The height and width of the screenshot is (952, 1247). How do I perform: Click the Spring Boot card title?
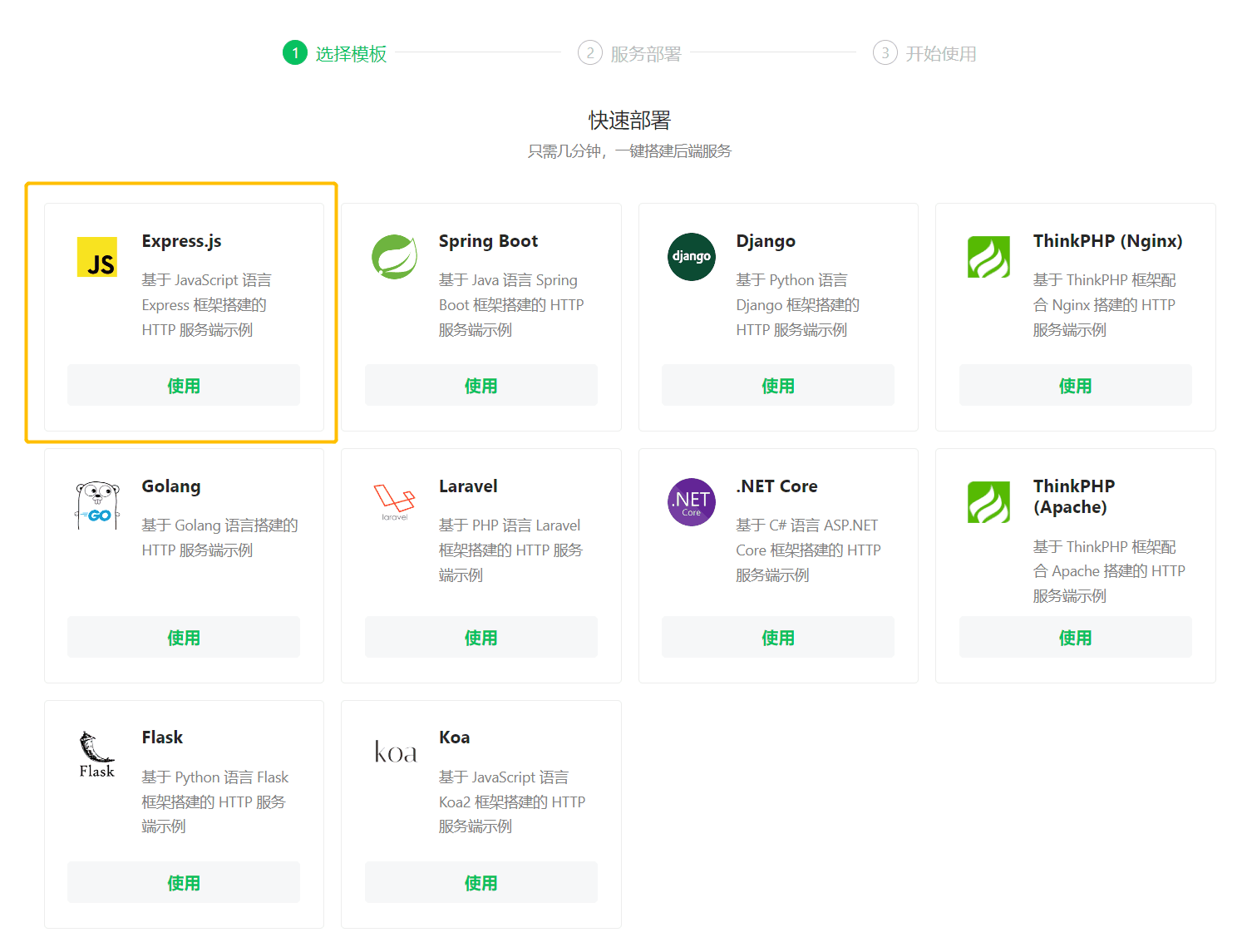pyautogui.click(x=488, y=241)
